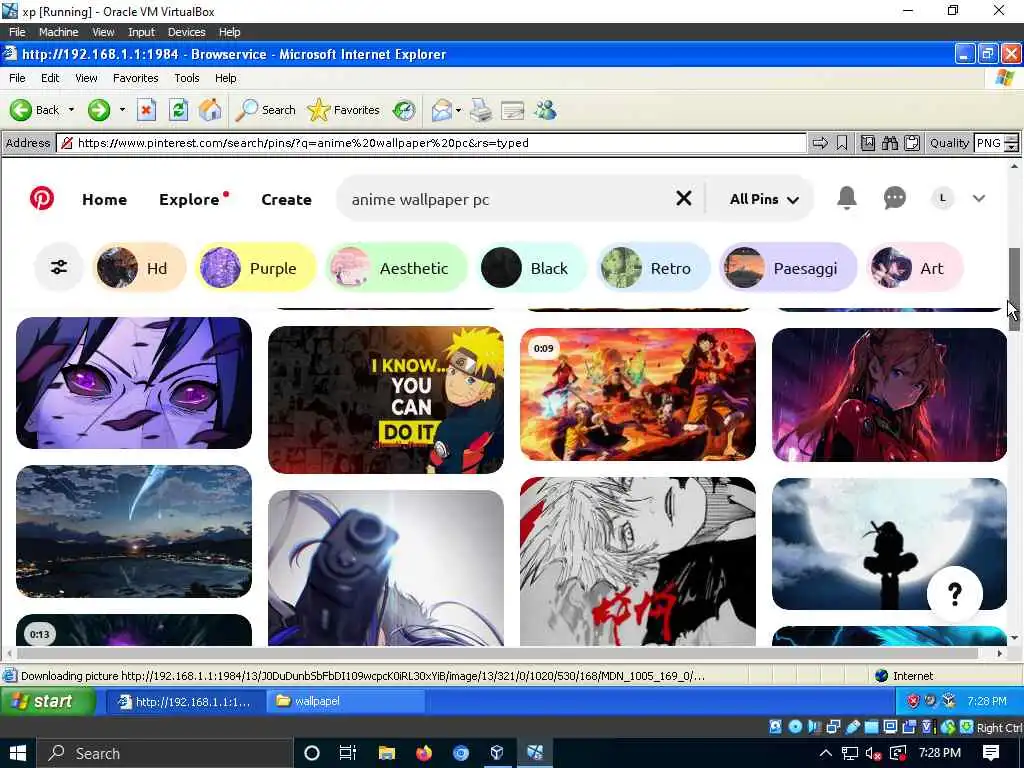The width and height of the screenshot is (1024, 768).
Task: Click the Browservice bookmark icon
Action: (x=842, y=143)
